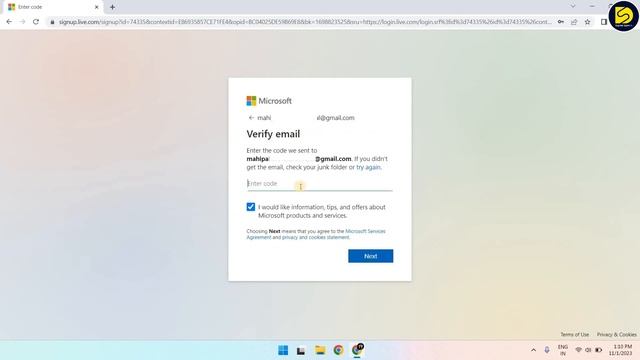
Task: Open the password key icon in address bar
Action: click(561, 22)
